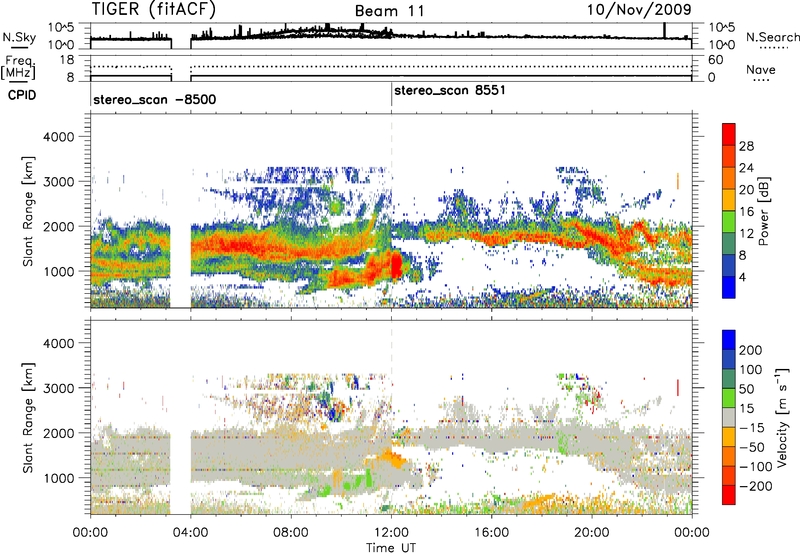Click the 1000 tick in the velocity panel
This screenshot has height=554, width=800.
point(59,478)
